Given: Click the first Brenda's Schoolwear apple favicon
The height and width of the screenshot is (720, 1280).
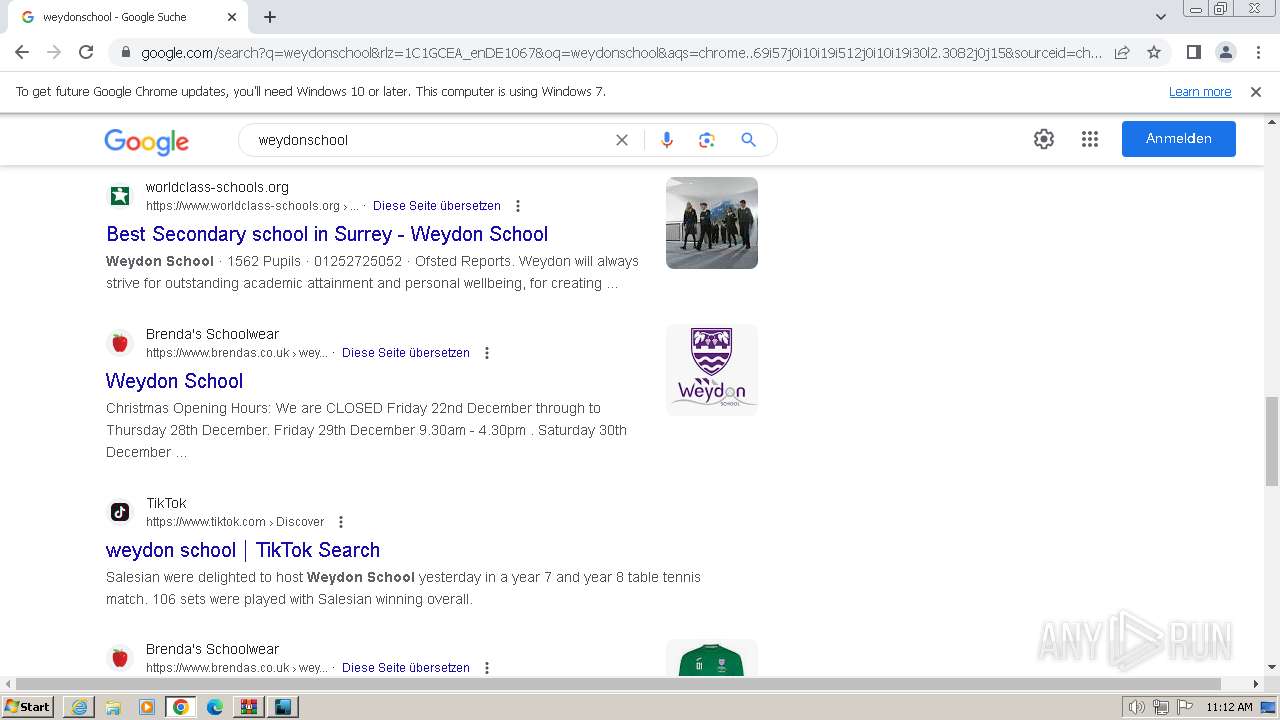Looking at the screenshot, I should tap(120, 343).
